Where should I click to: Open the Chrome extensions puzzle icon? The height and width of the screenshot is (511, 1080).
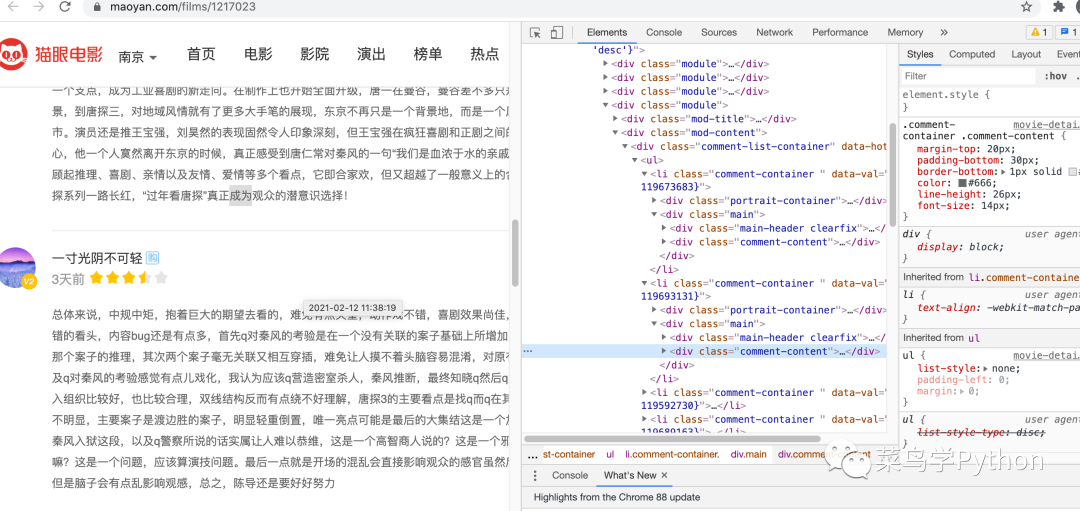click(1059, 7)
